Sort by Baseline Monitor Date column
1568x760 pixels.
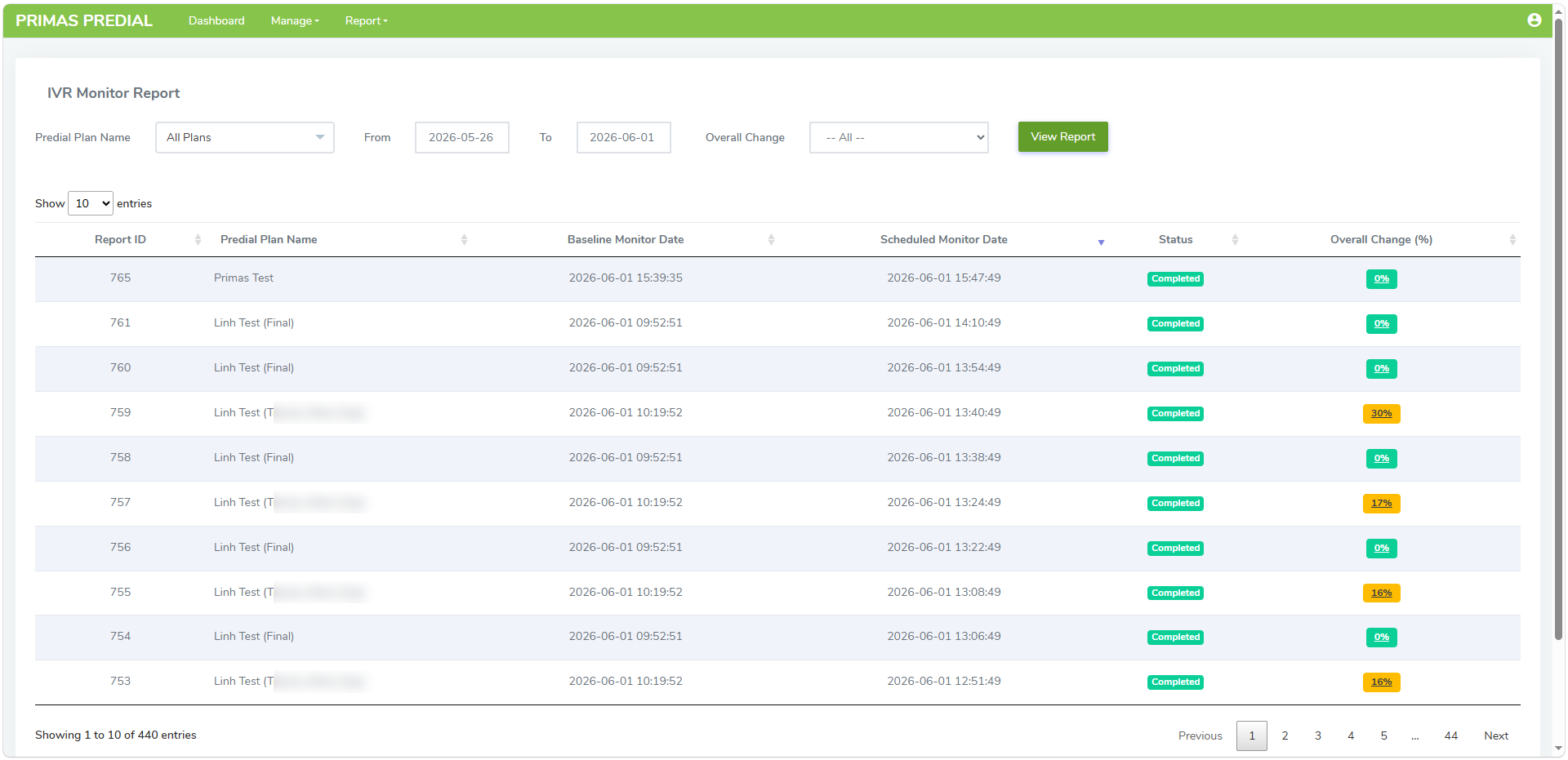pos(626,239)
